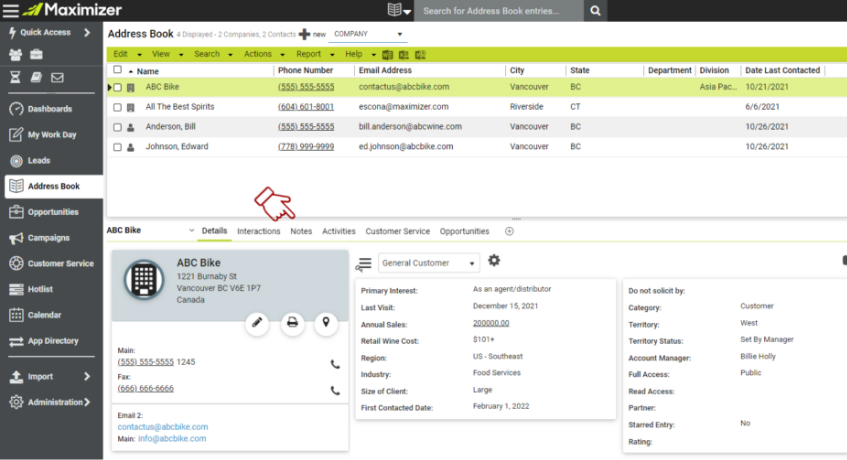Call the Fax number phone icon
The height and width of the screenshot is (460, 847).
click(335, 390)
